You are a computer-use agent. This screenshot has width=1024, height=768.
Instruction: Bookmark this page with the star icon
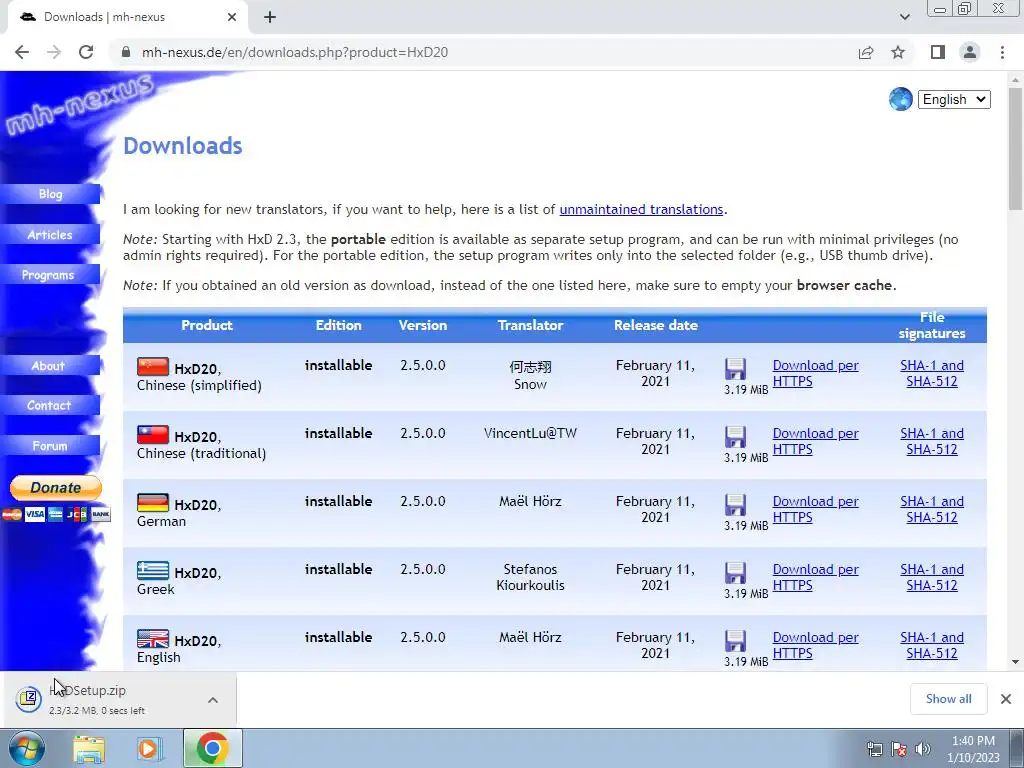(x=898, y=52)
